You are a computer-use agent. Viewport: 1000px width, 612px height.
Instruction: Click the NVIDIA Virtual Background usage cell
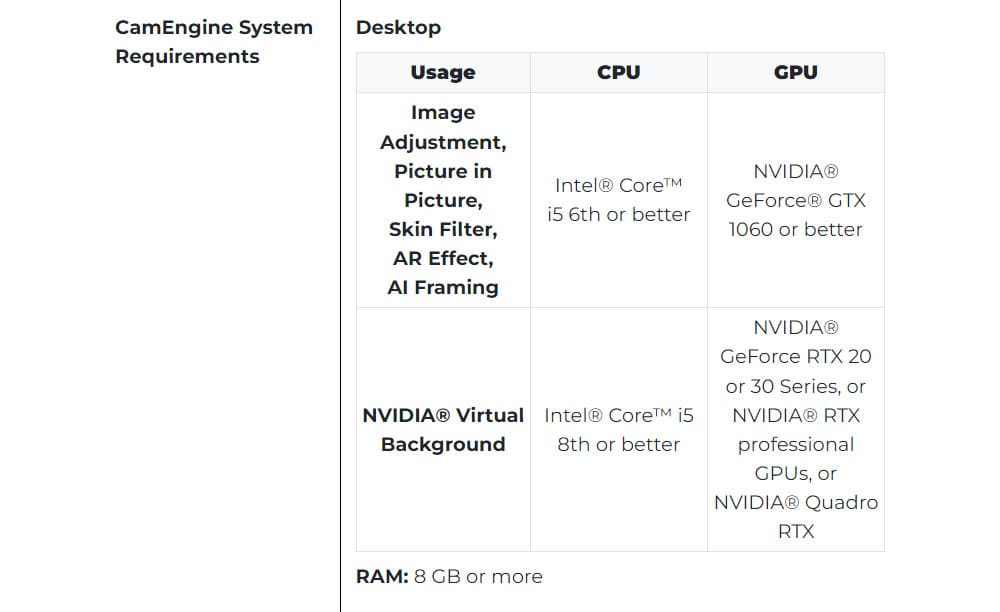click(442, 429)
